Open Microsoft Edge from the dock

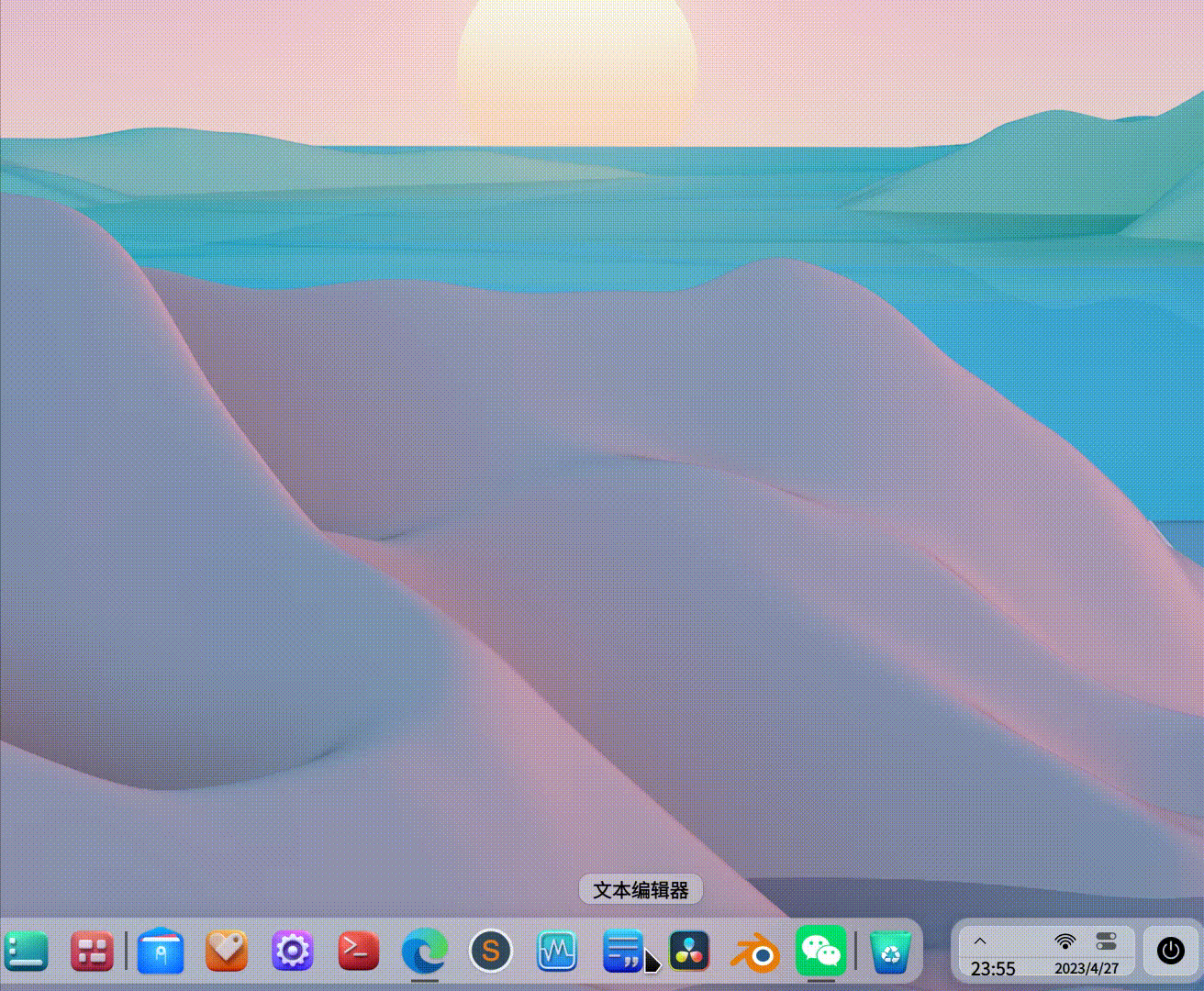tap(425, 952)
